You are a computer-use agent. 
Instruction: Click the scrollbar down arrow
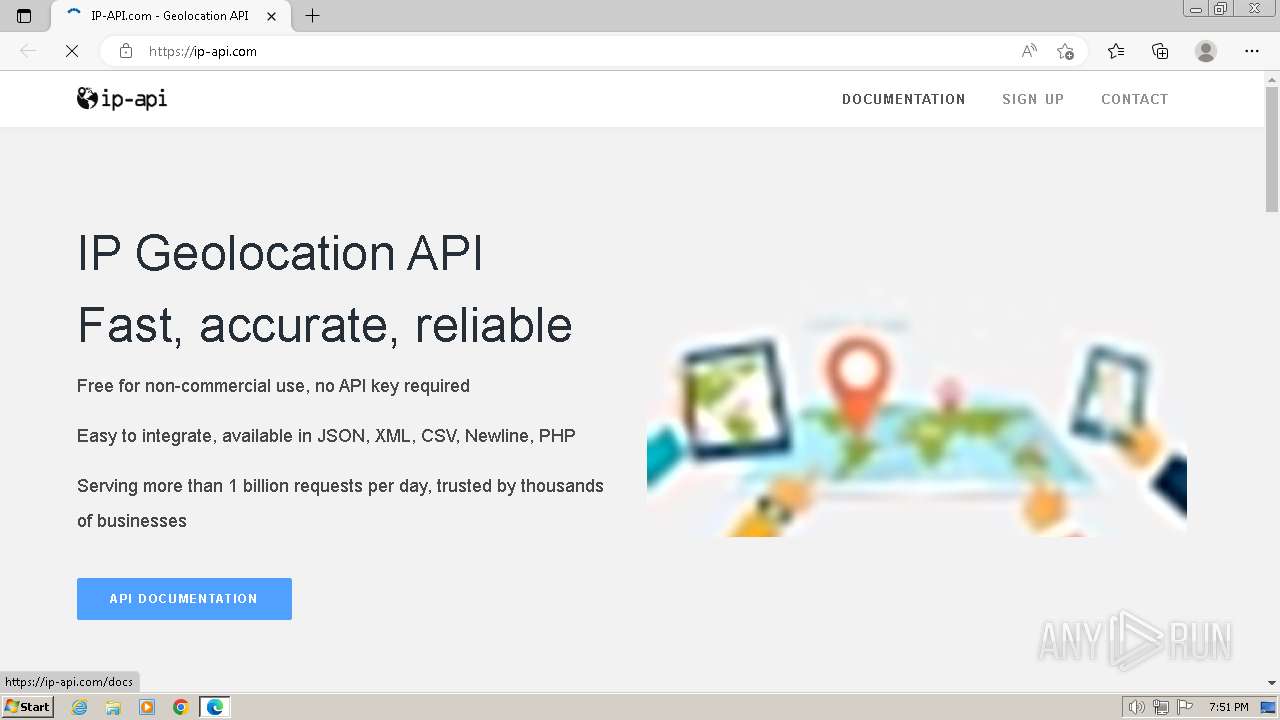[x=1272, y=683]
